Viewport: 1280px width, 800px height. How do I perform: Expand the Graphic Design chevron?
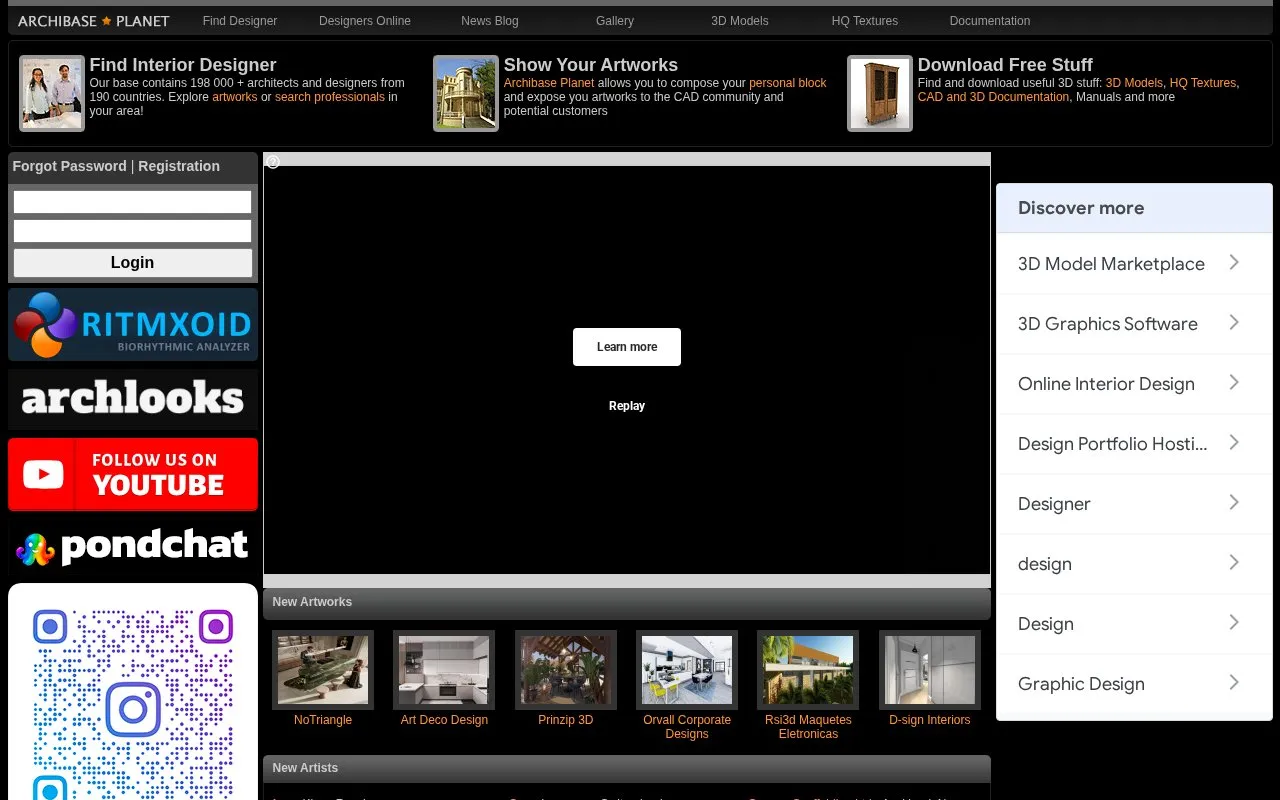pyautogui.click(x=1234, y=683)
